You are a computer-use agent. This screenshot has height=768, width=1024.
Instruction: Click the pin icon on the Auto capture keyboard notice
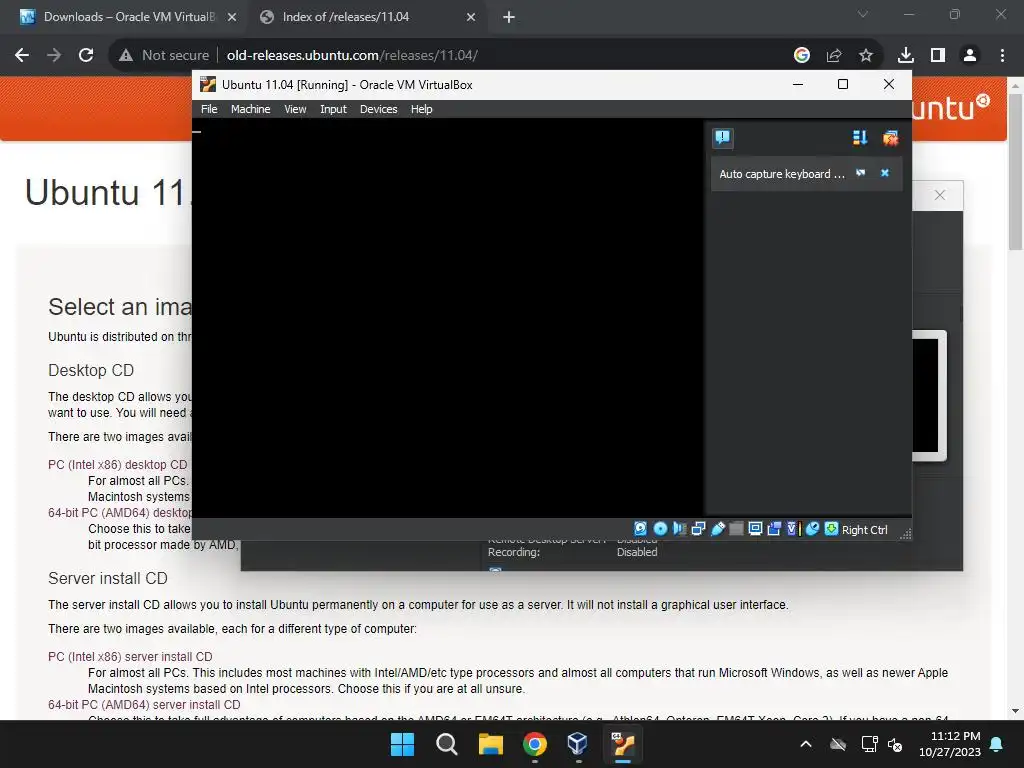coord(861,173)
